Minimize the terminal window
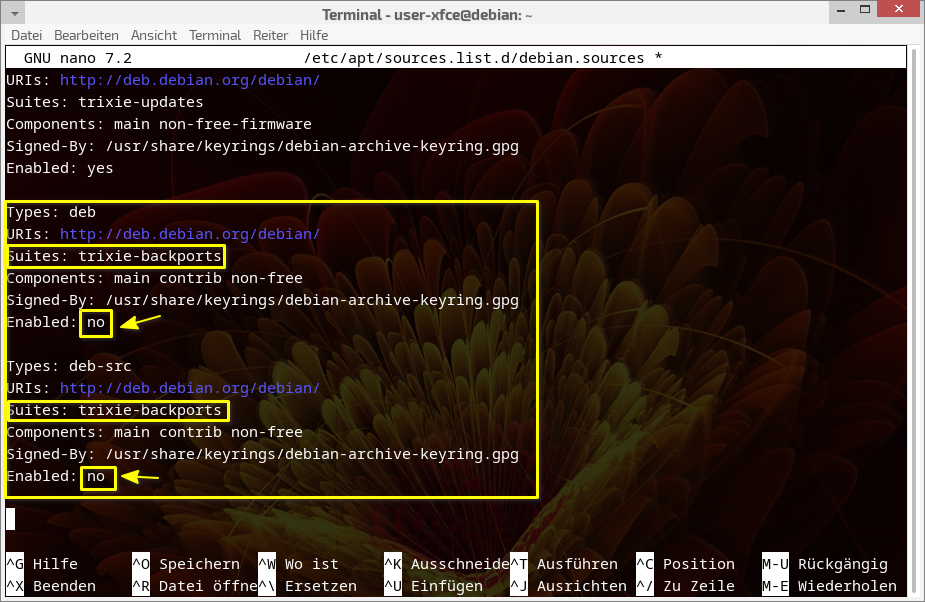 841,10
